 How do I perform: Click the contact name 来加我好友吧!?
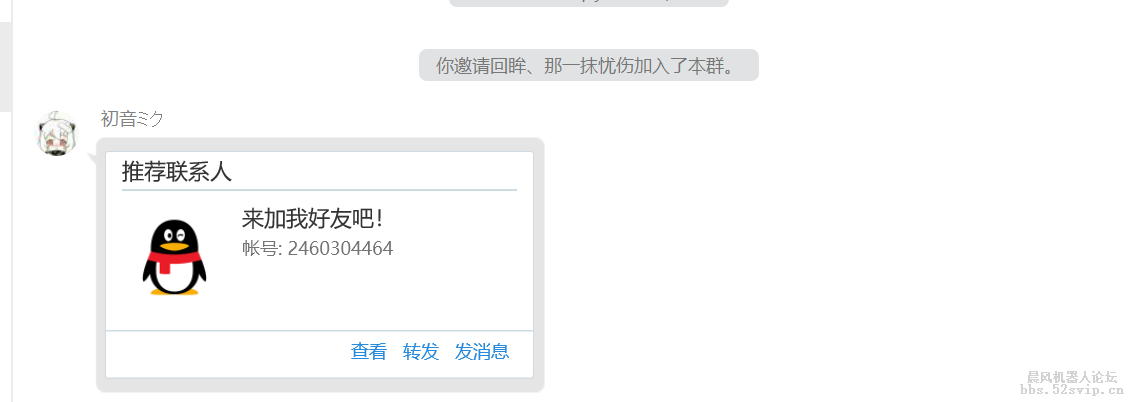pos(312,219)
